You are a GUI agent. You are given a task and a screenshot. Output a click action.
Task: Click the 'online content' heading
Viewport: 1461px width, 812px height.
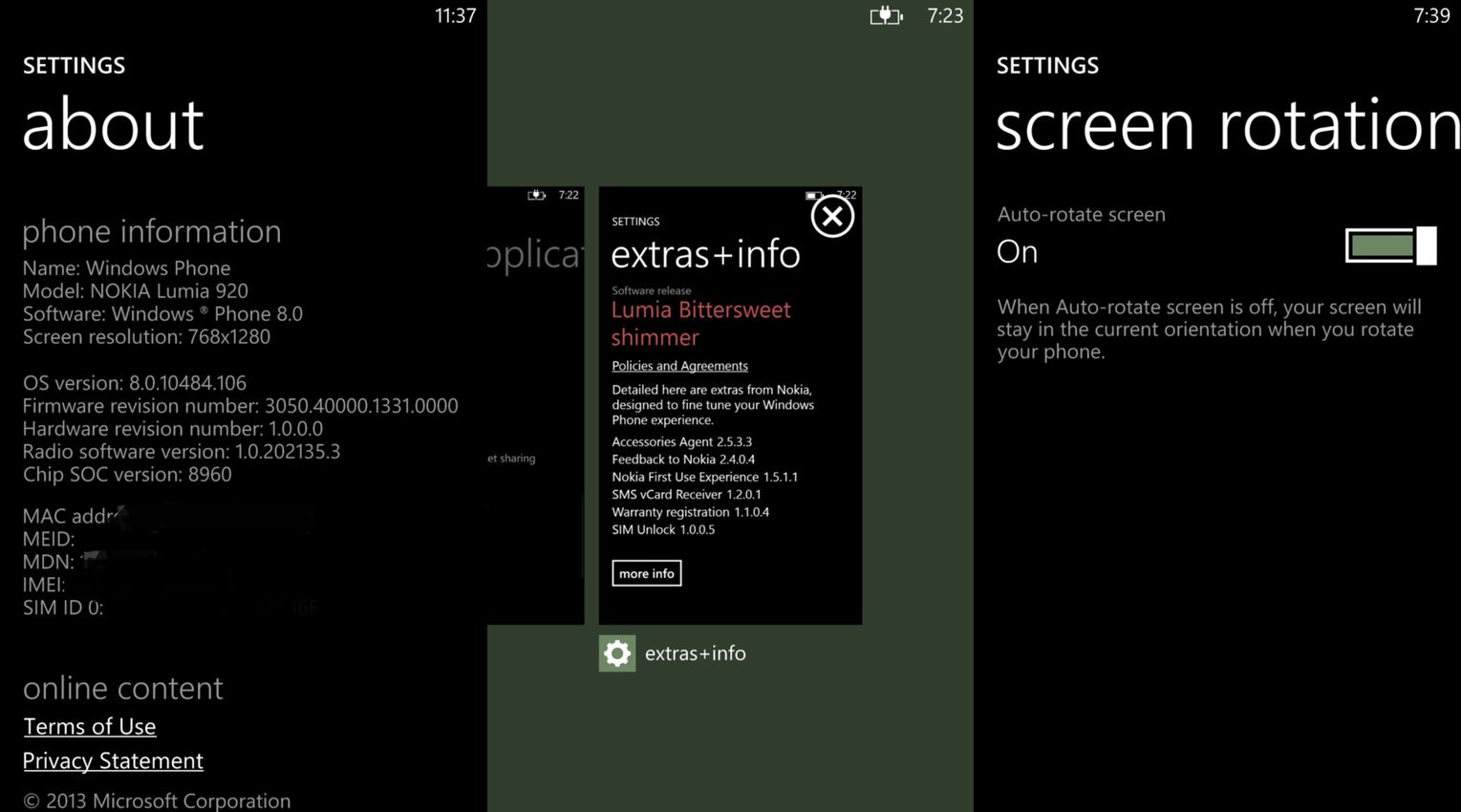pyautogui.click(x=122, y=688)
